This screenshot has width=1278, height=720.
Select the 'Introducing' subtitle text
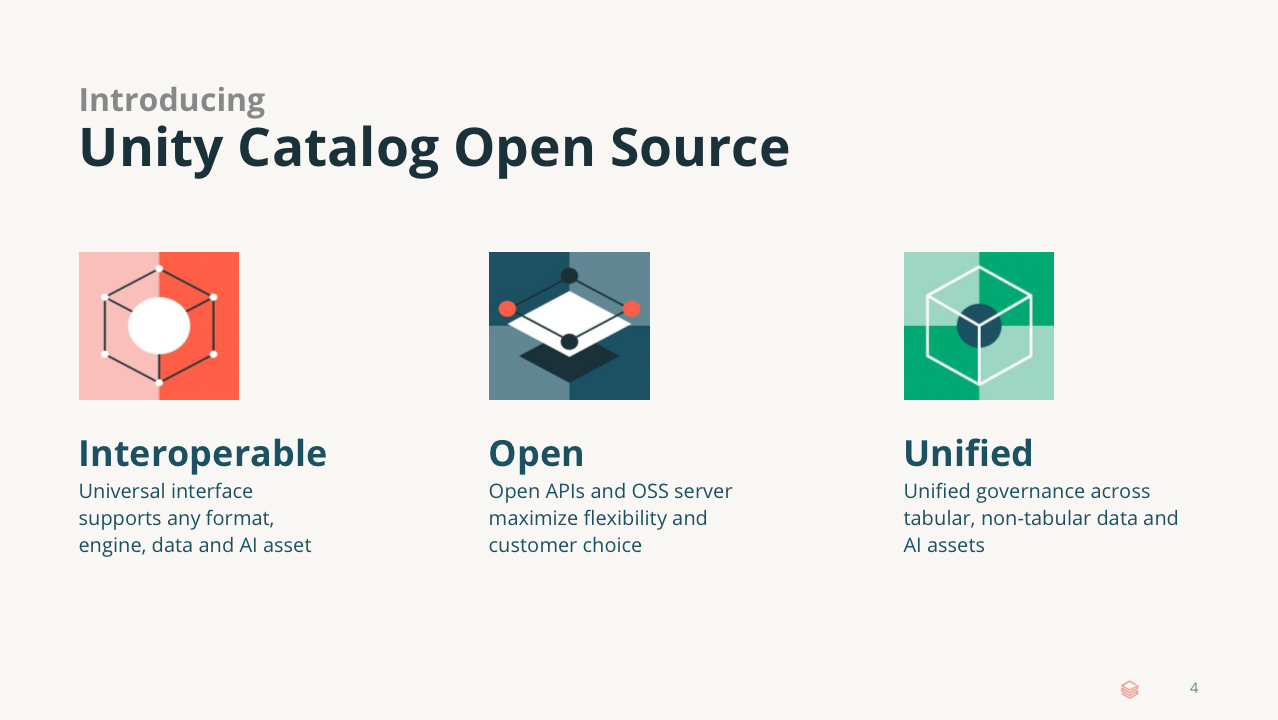(x=172, y=100)
